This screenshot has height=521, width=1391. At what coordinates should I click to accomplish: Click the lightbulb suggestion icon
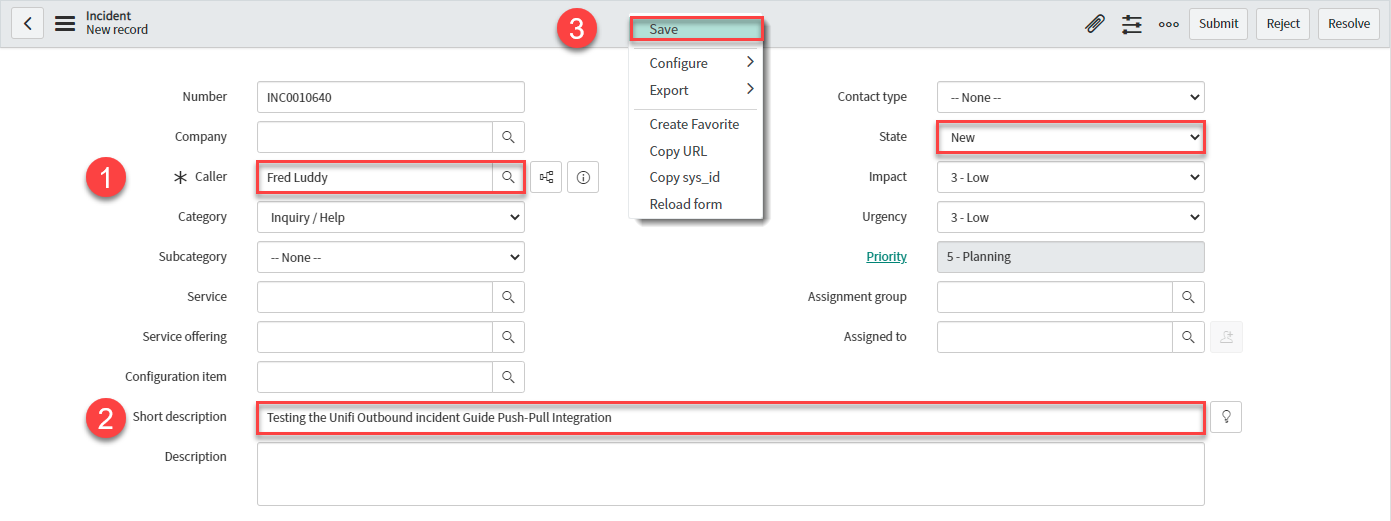tap(1226, 417)
